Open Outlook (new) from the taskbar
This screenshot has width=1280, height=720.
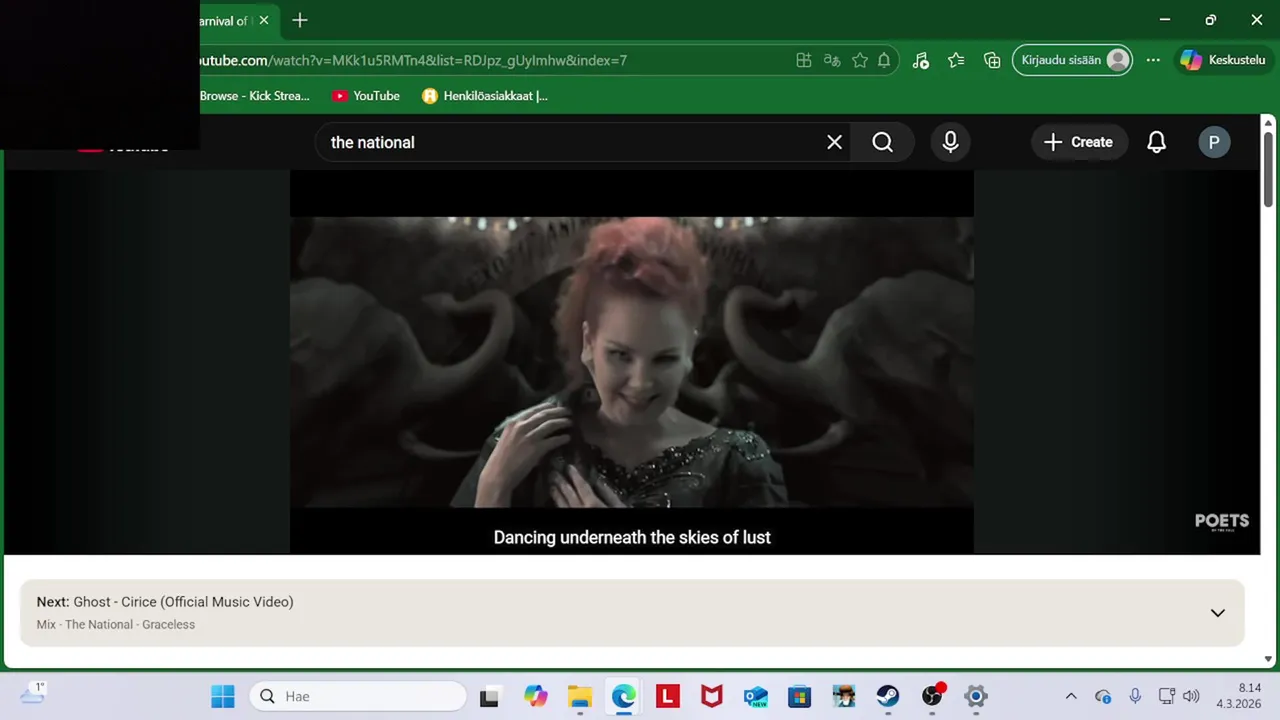click(x=756, y=696)
